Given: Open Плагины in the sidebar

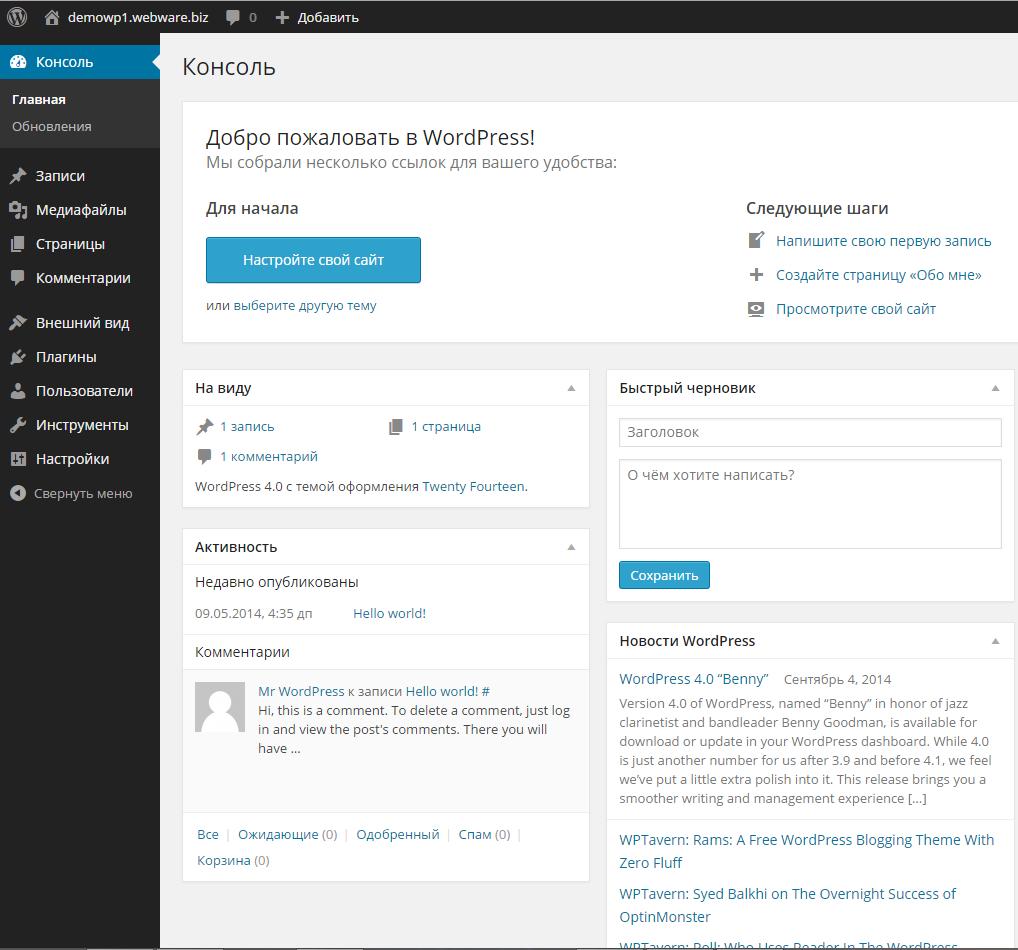Looking at the screenshot, I should click(66, 357).
